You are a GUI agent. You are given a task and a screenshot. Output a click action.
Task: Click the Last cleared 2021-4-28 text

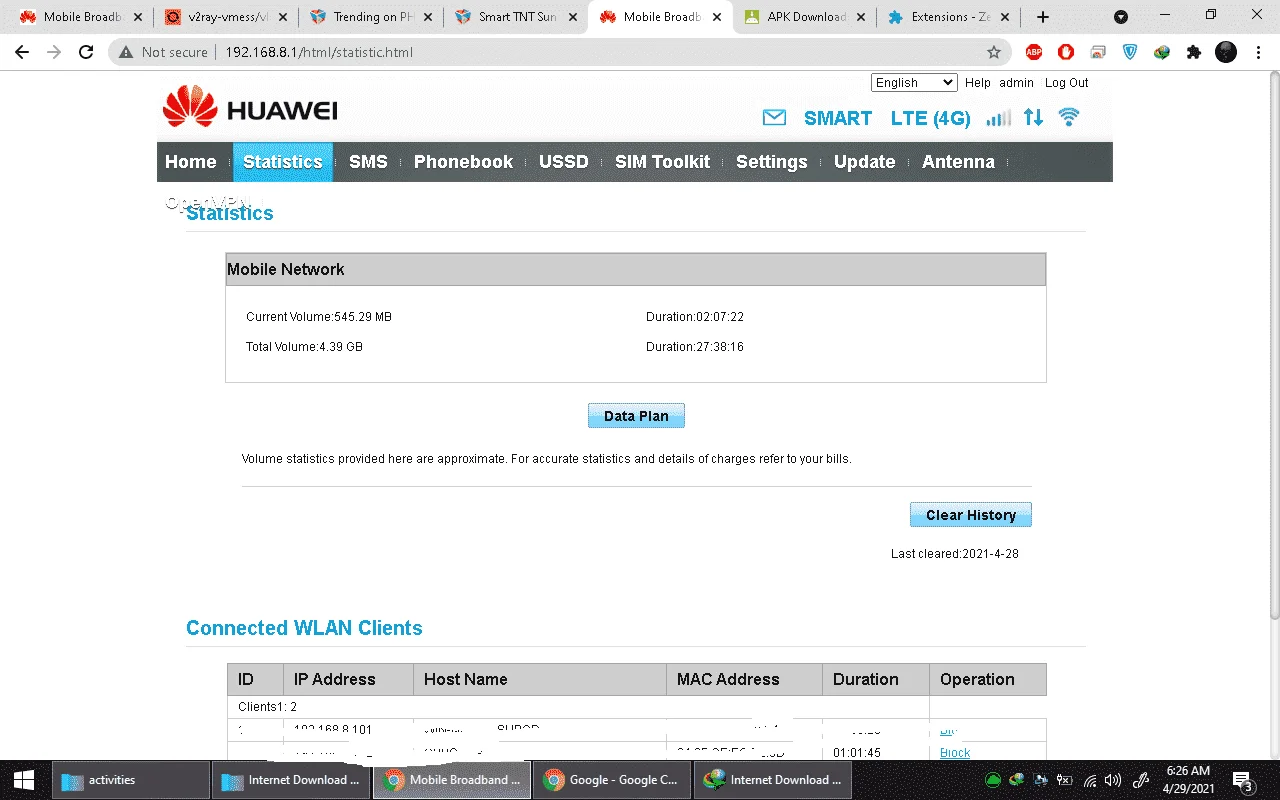[955, 554]
